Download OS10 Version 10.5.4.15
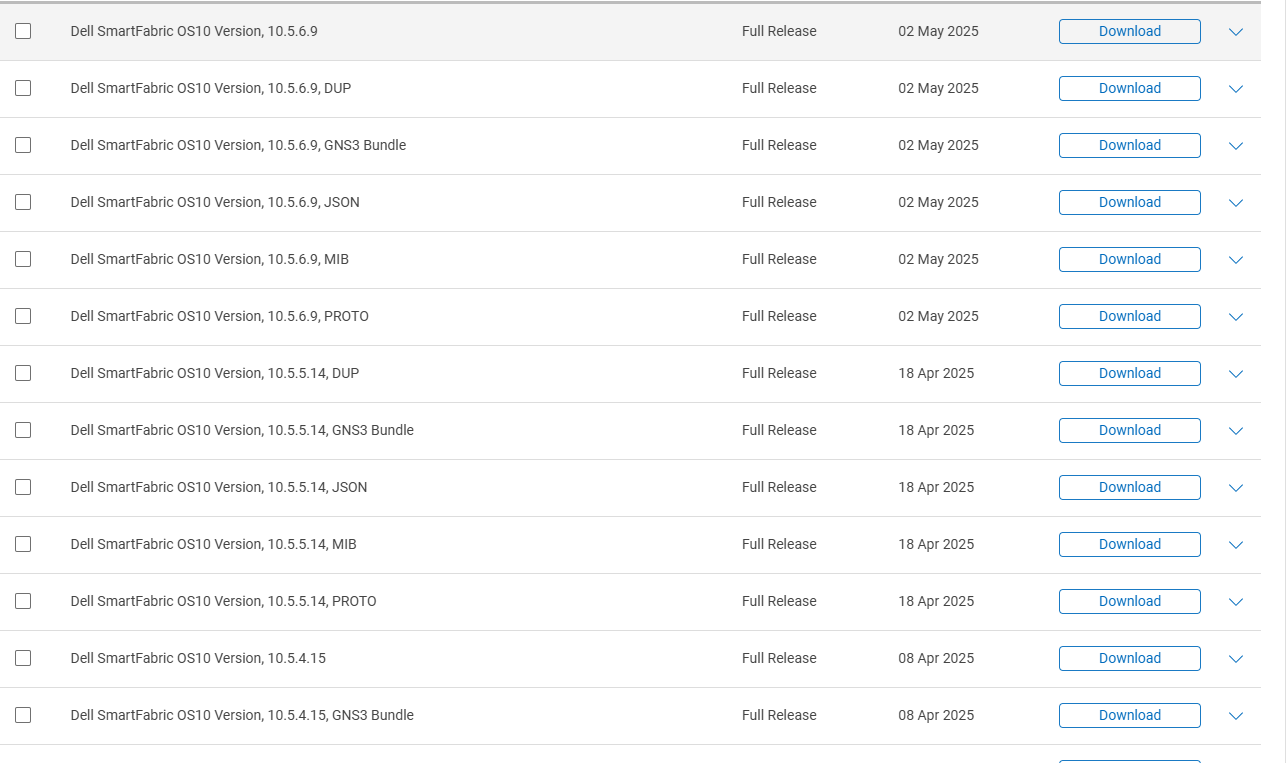The height and width of the screenshot is (763, 1286). click(1130, 658)
